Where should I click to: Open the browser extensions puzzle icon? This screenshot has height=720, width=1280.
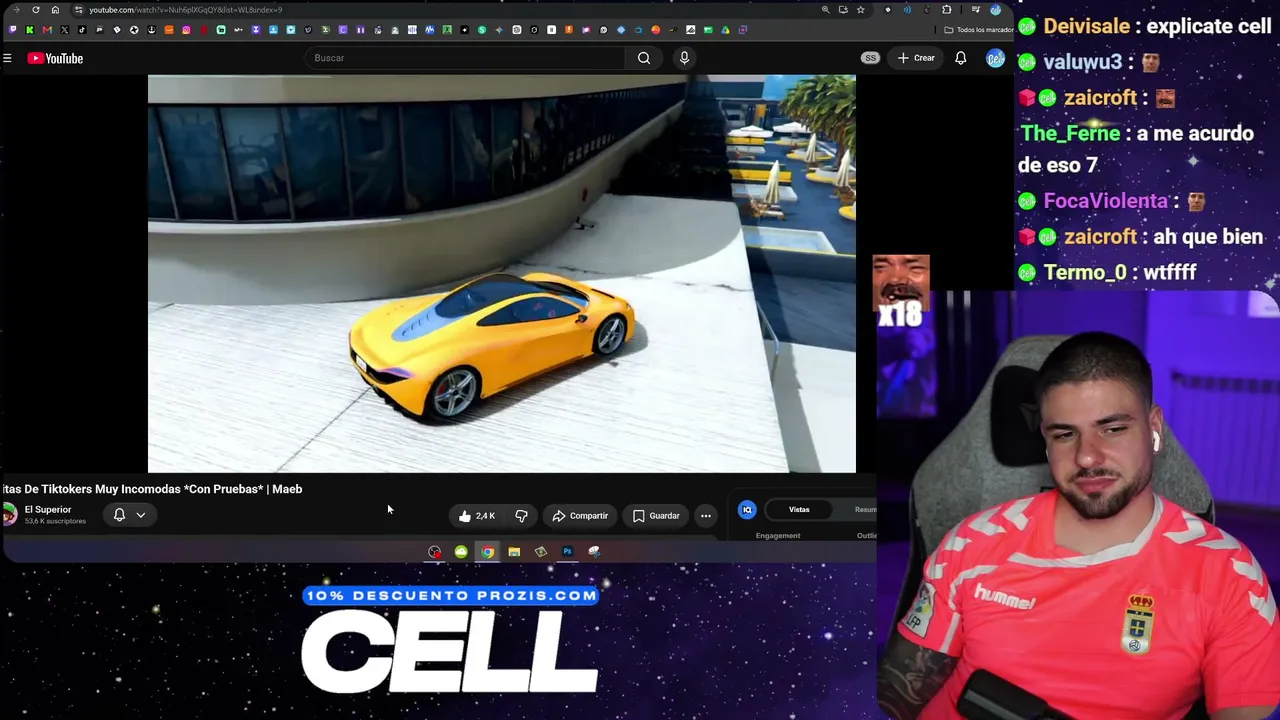(946, 10)
